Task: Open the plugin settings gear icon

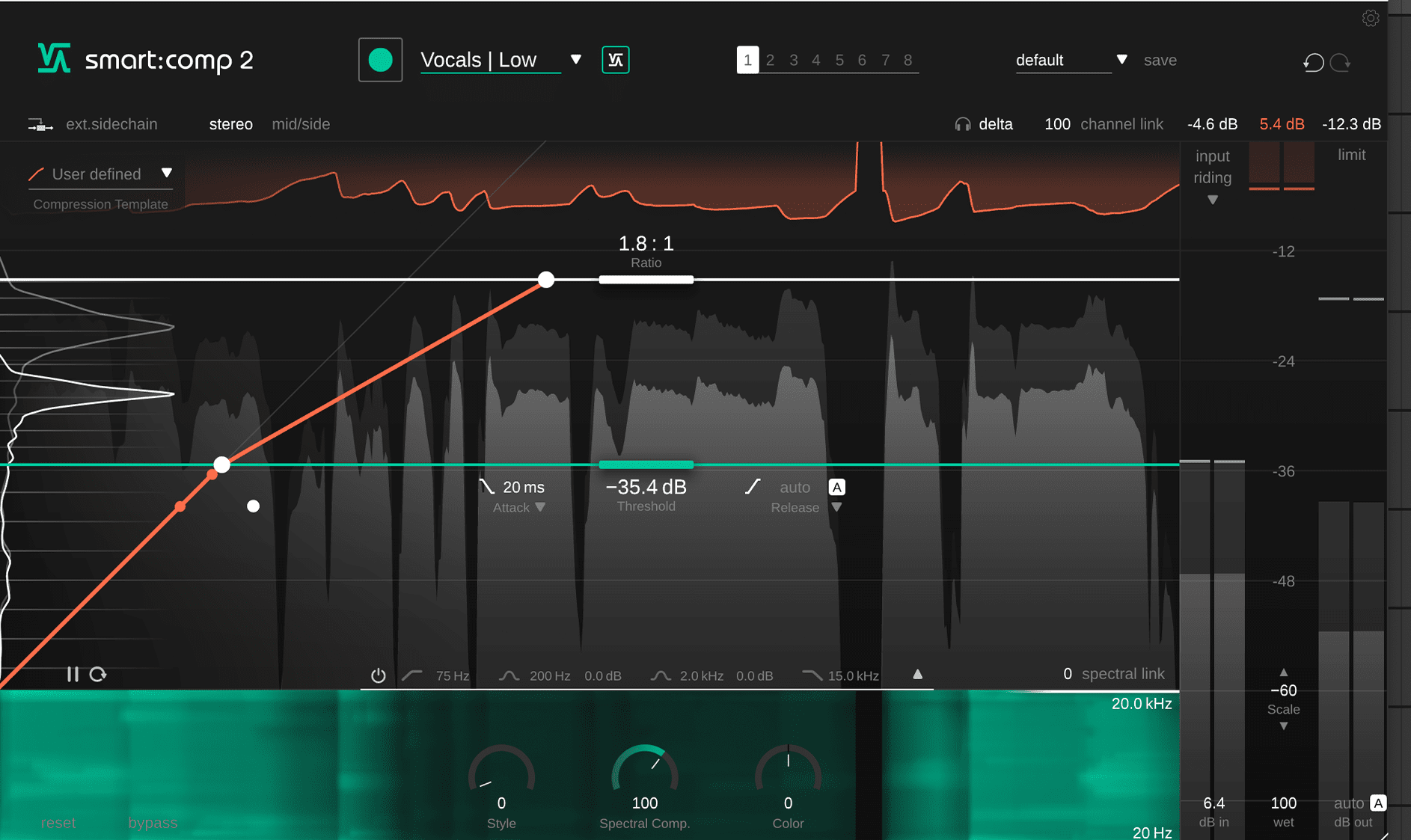Action: (x=1371, y=18)
